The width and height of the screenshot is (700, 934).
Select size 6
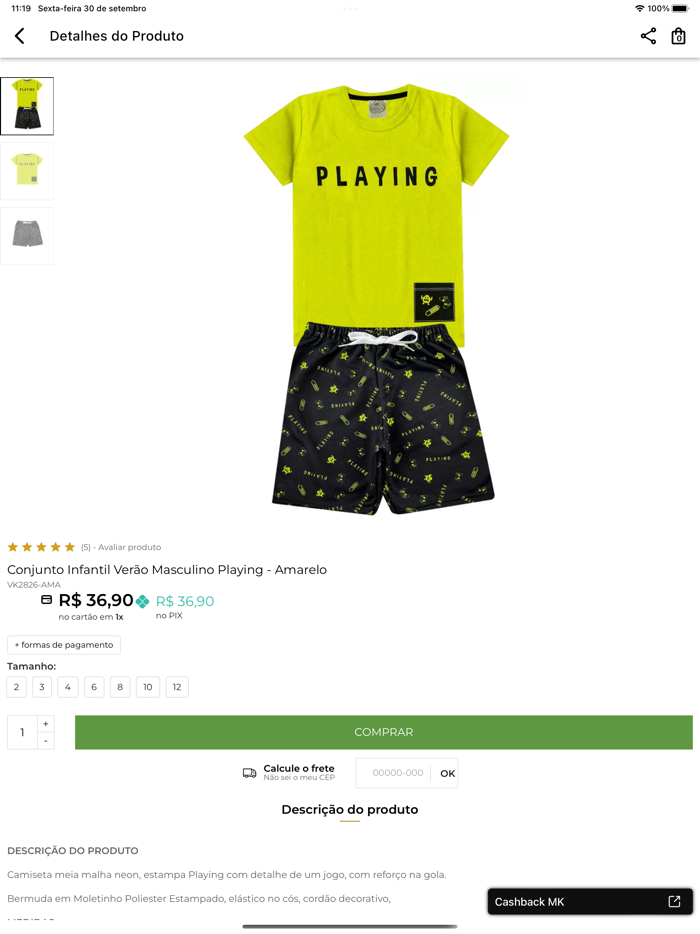[94, 687]
